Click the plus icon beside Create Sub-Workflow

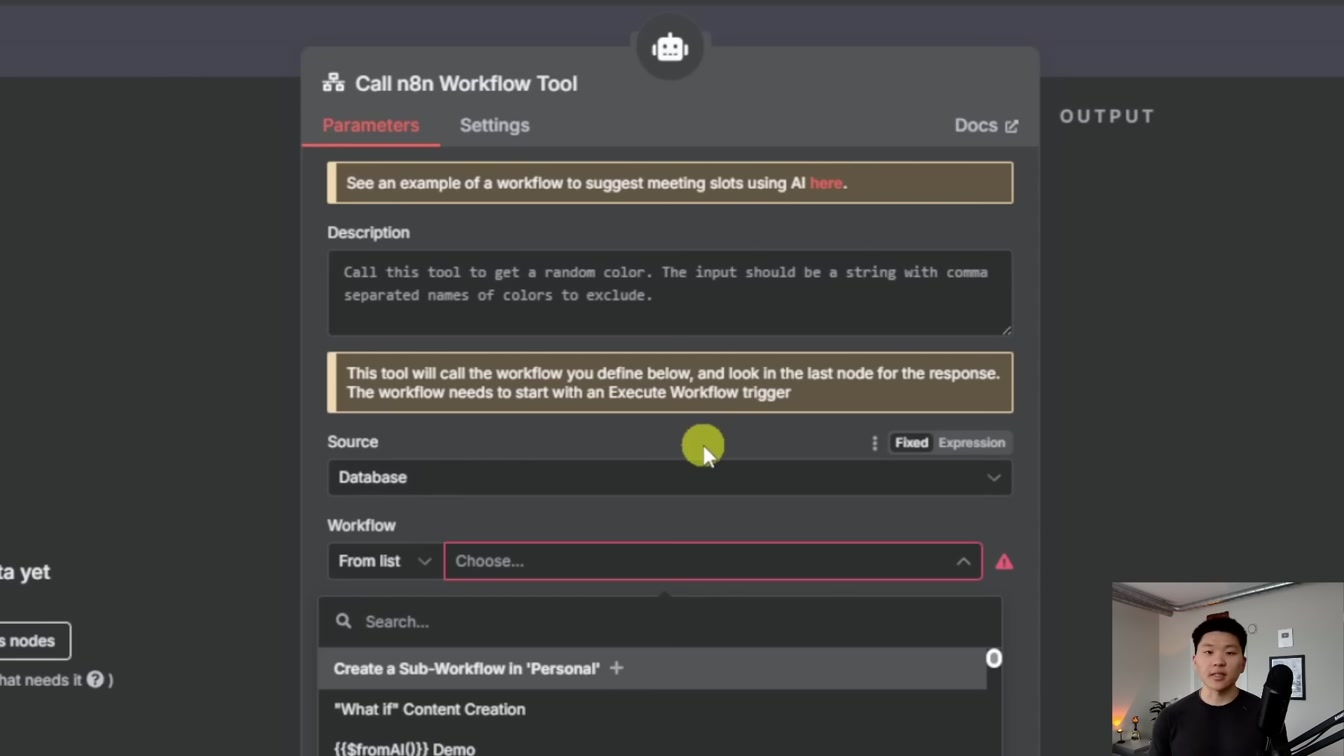click(x=616, y=668)
